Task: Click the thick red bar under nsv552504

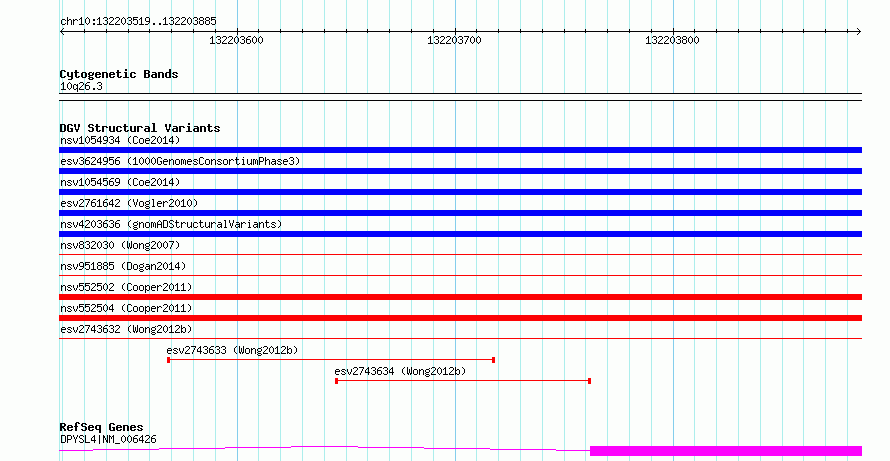Action: click(x=460, y=318)
